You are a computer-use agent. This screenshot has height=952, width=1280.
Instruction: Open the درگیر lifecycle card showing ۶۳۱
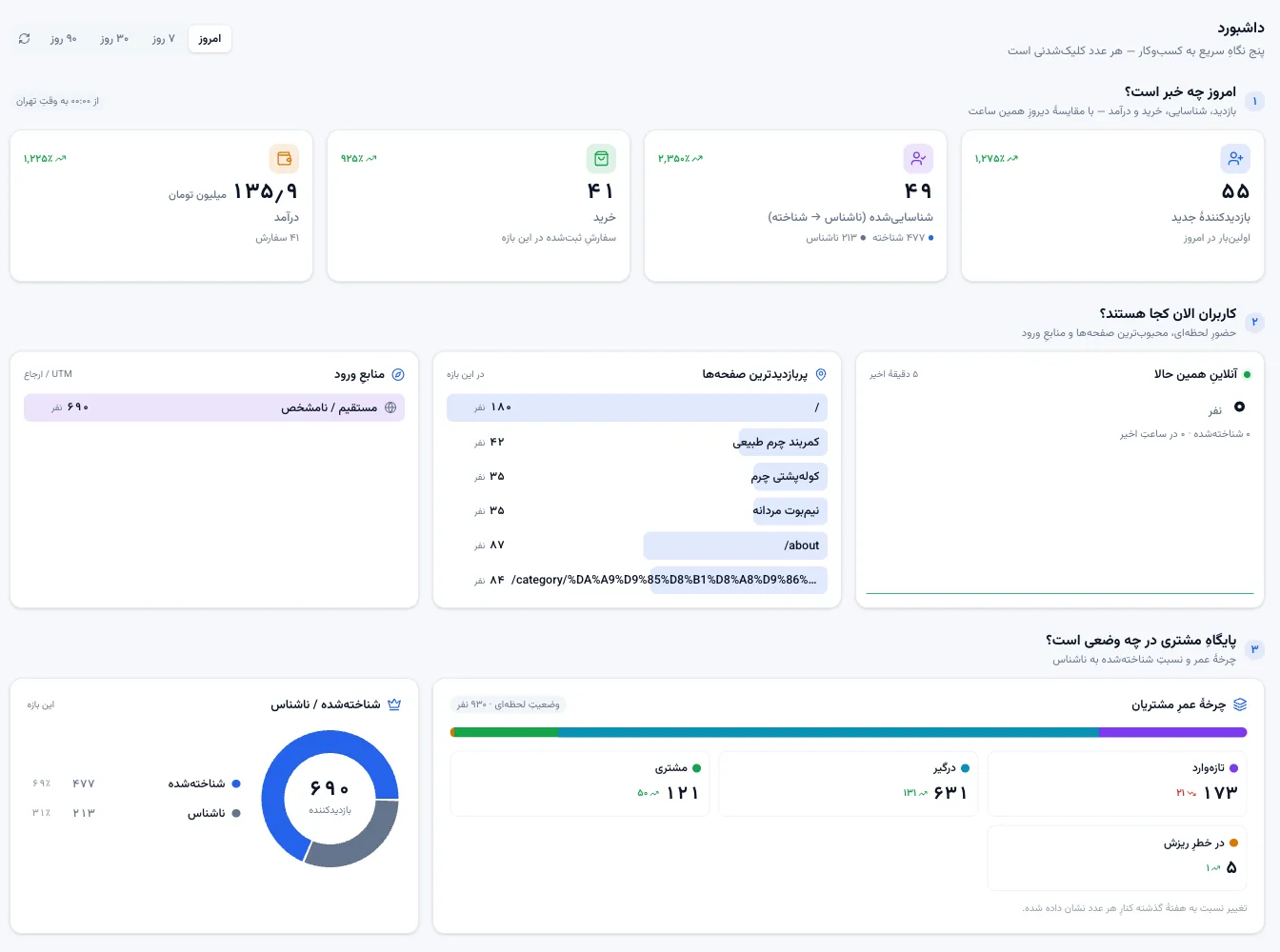coord(849,783)
